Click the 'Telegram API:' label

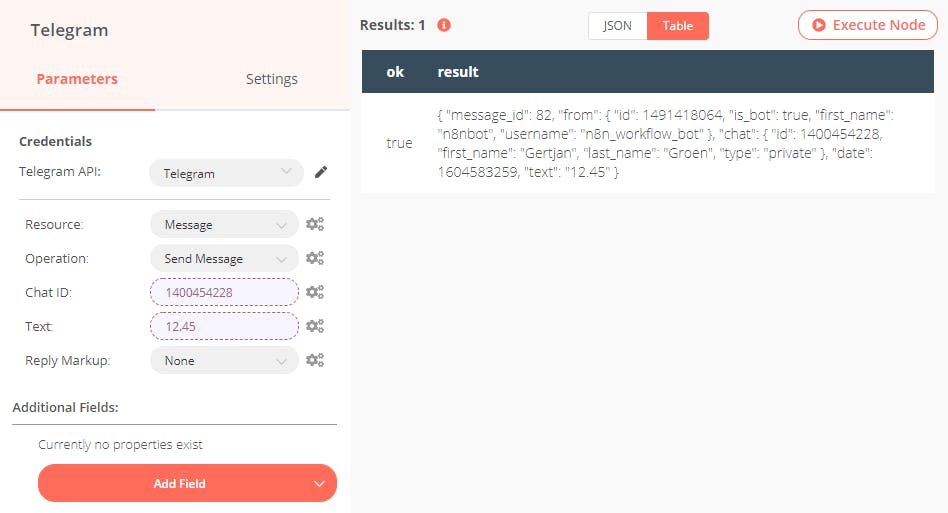(x=60, y=172)
